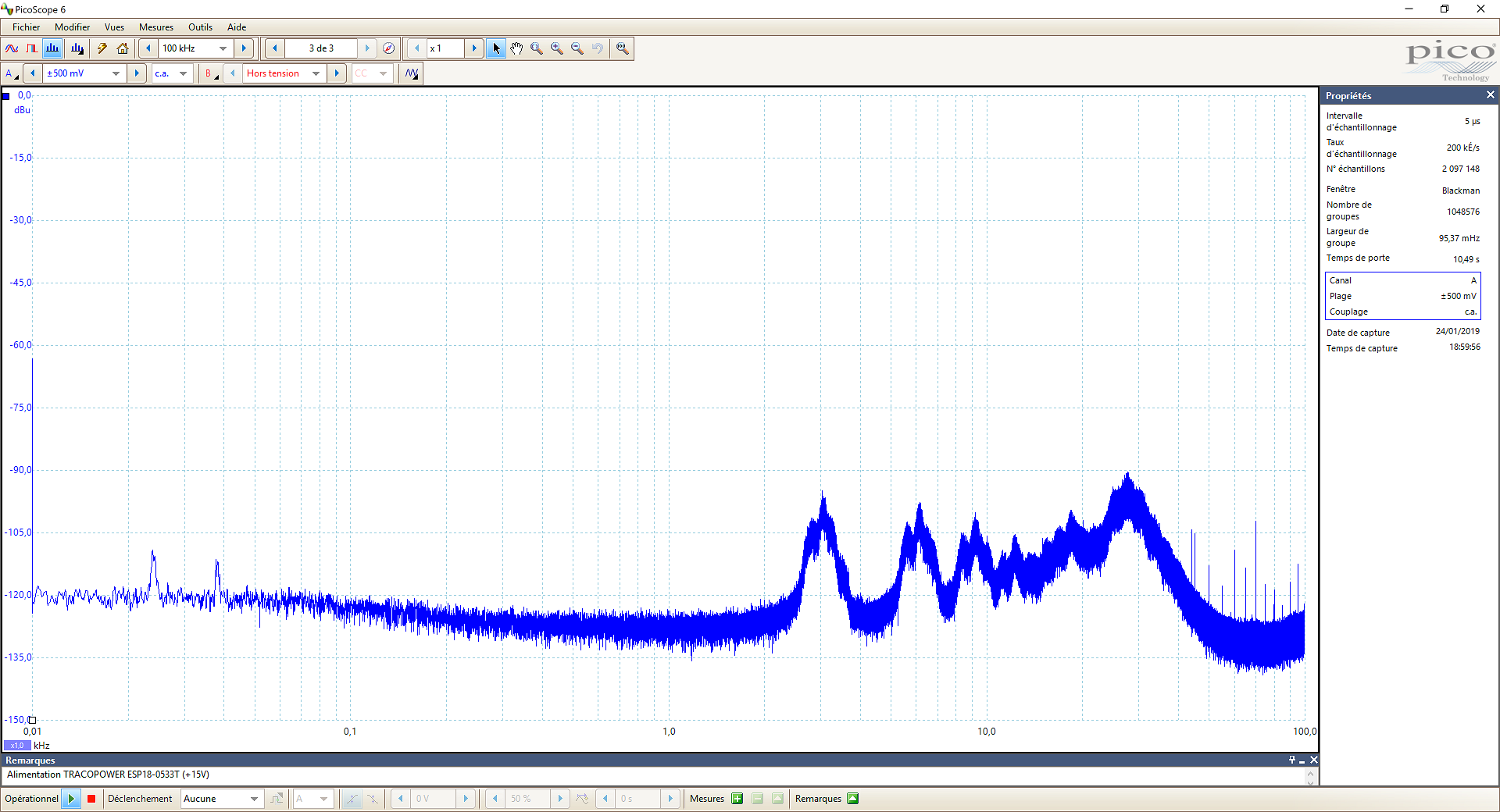1500x812 pixels.
Task: Open channel A options button
Action: point(12,73)
